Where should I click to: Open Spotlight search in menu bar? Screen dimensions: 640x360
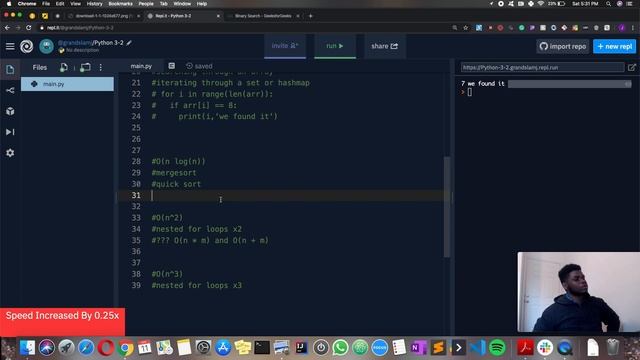pyautogui.click(x=608, y=4)
